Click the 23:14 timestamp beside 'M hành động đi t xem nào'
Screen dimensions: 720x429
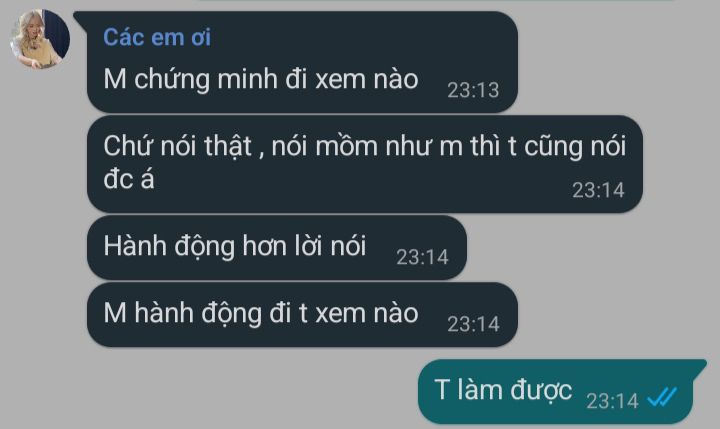473,324
